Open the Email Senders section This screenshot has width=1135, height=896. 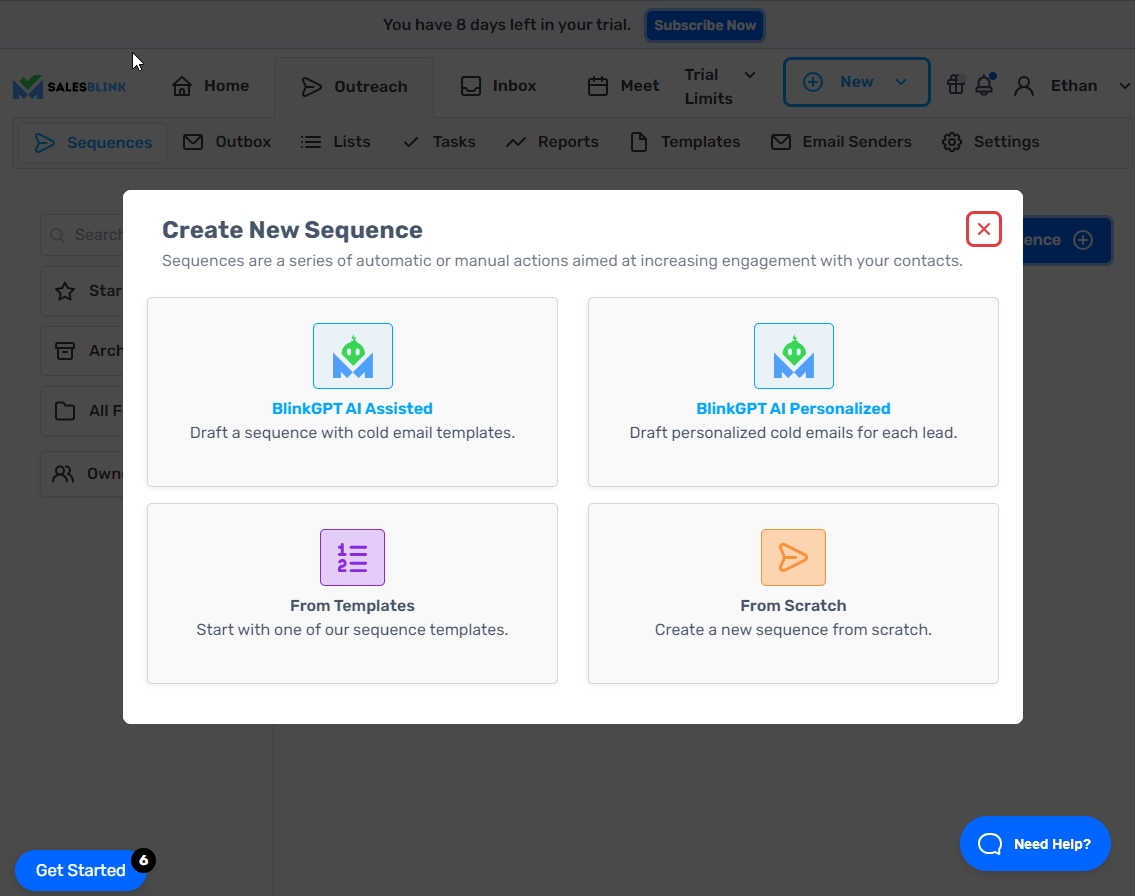pyautogui.click(x=841, y=142)
